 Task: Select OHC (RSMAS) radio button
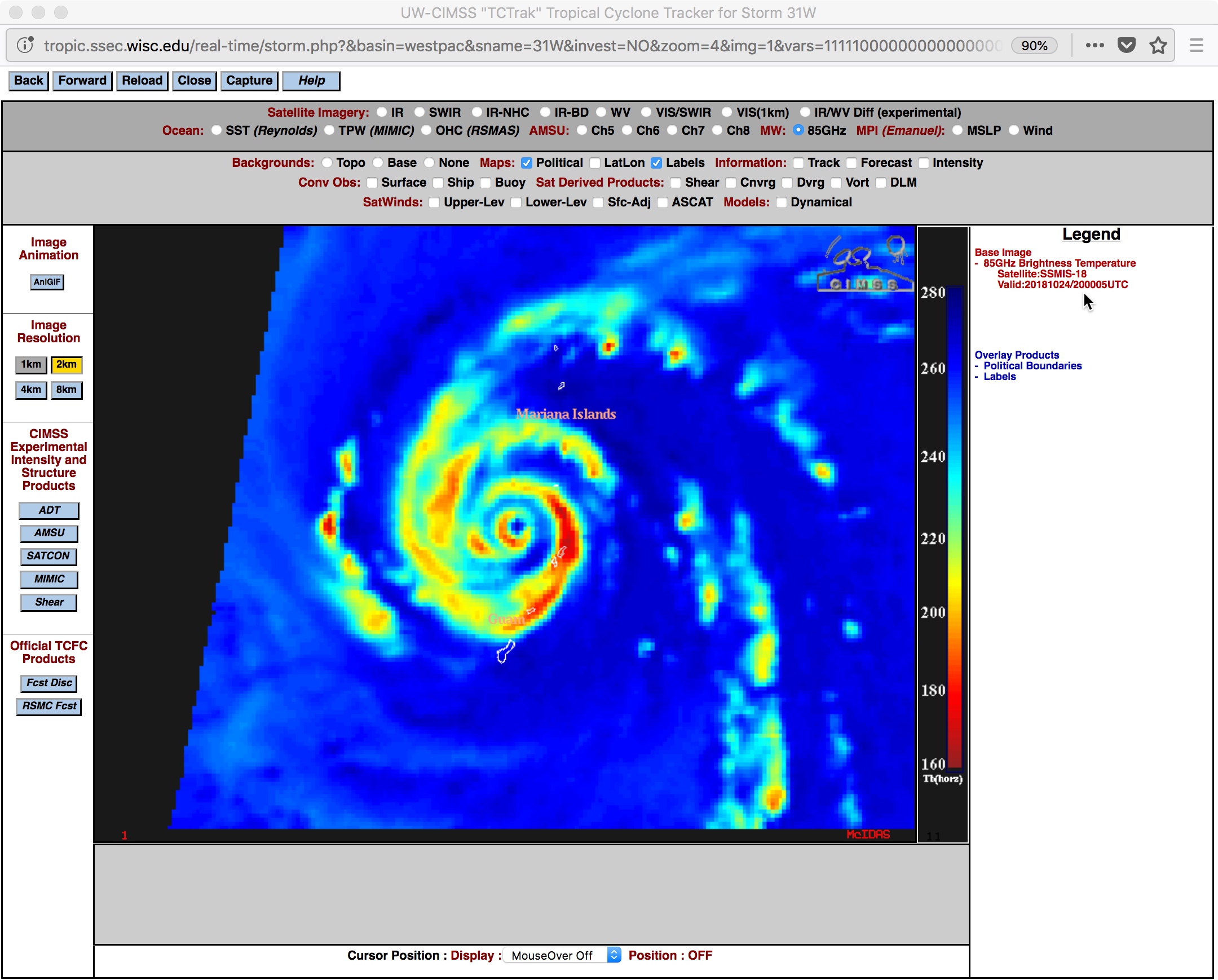[x=426, y=130]
